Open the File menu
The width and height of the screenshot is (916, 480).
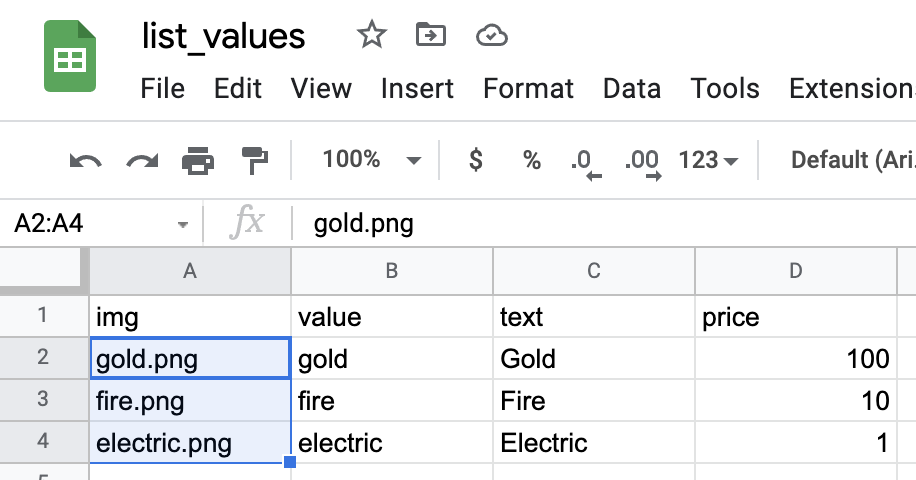(x=163, y=88)
